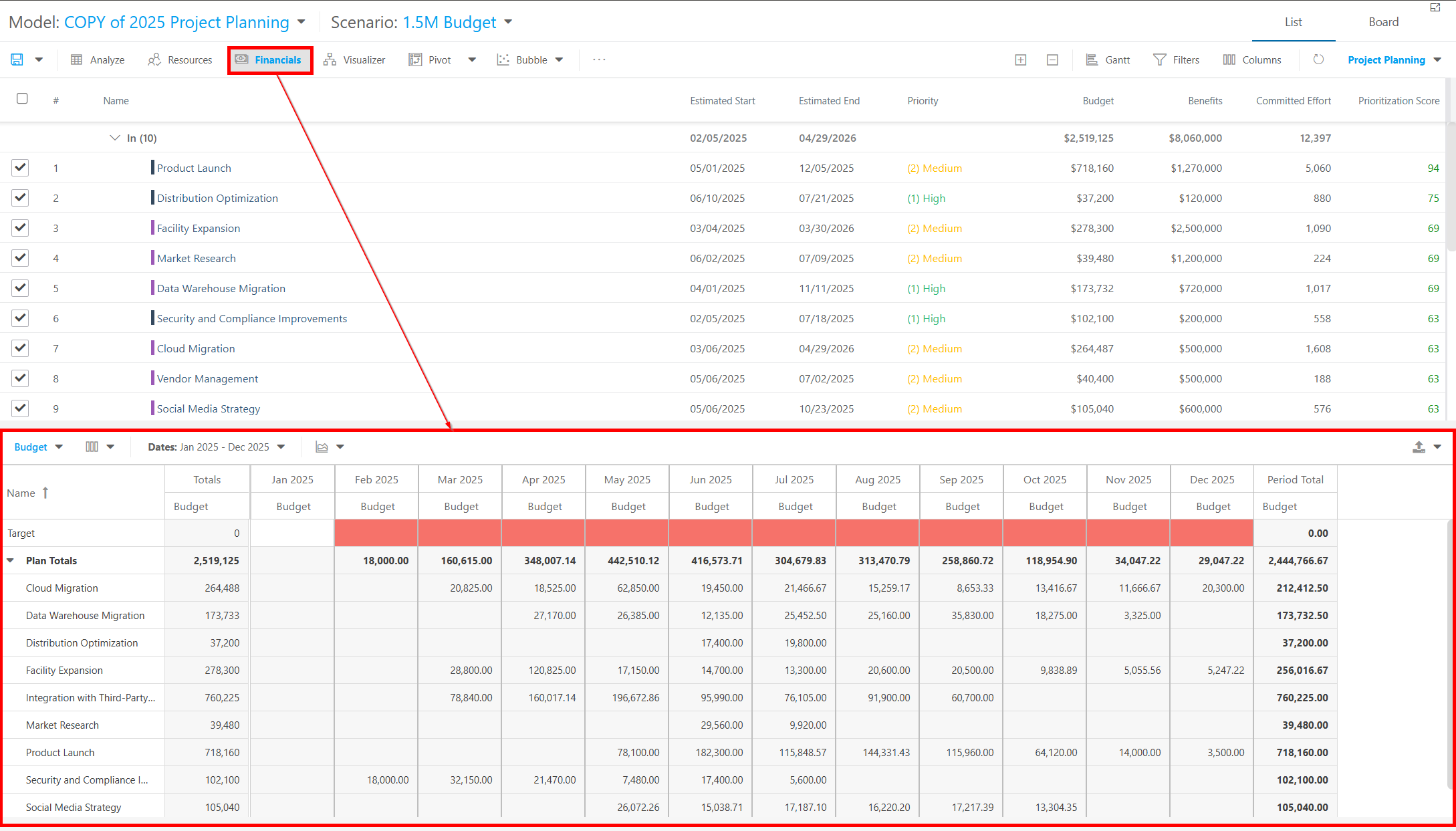
Task: Open the Analyze view
Action: tap(98, 60)
